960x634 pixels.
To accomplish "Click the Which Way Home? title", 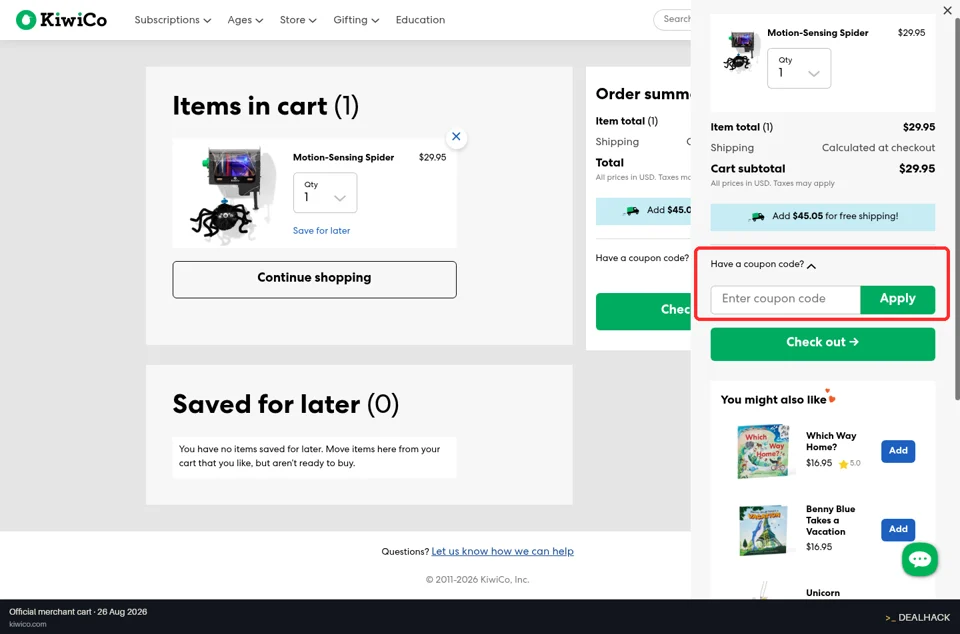I will pyautogui.click(x=831, y=441).
